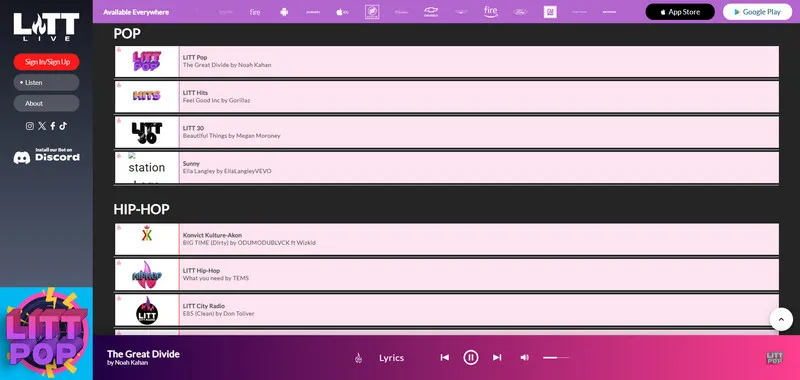Select 'BIG TIME (Dirty) by ODUMODUBLVCK ft Wizkid' text
Image resolution: width=800 pixels, height=380 pixels.
[x=249, y=243]
